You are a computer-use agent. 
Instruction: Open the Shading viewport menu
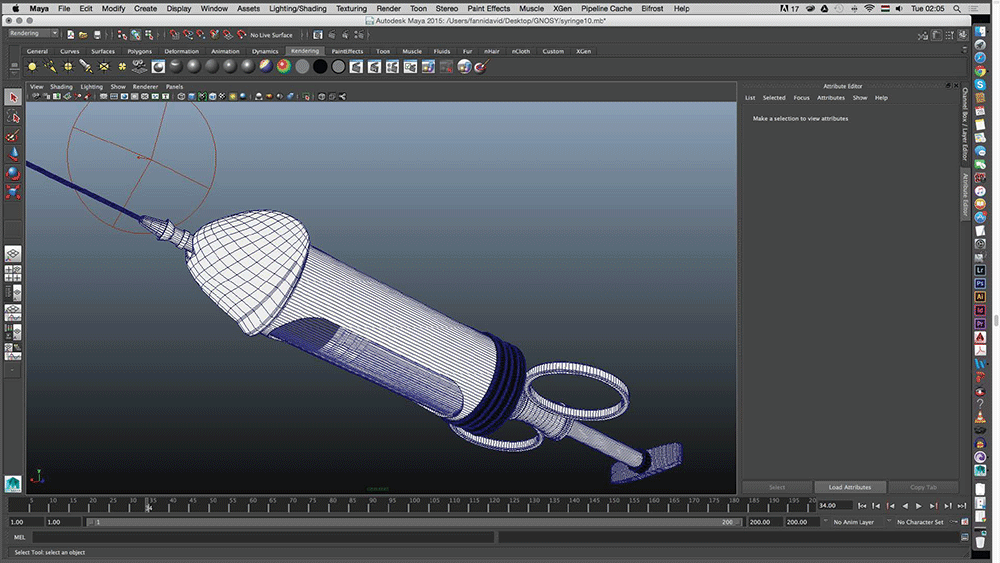click(61, 87)
